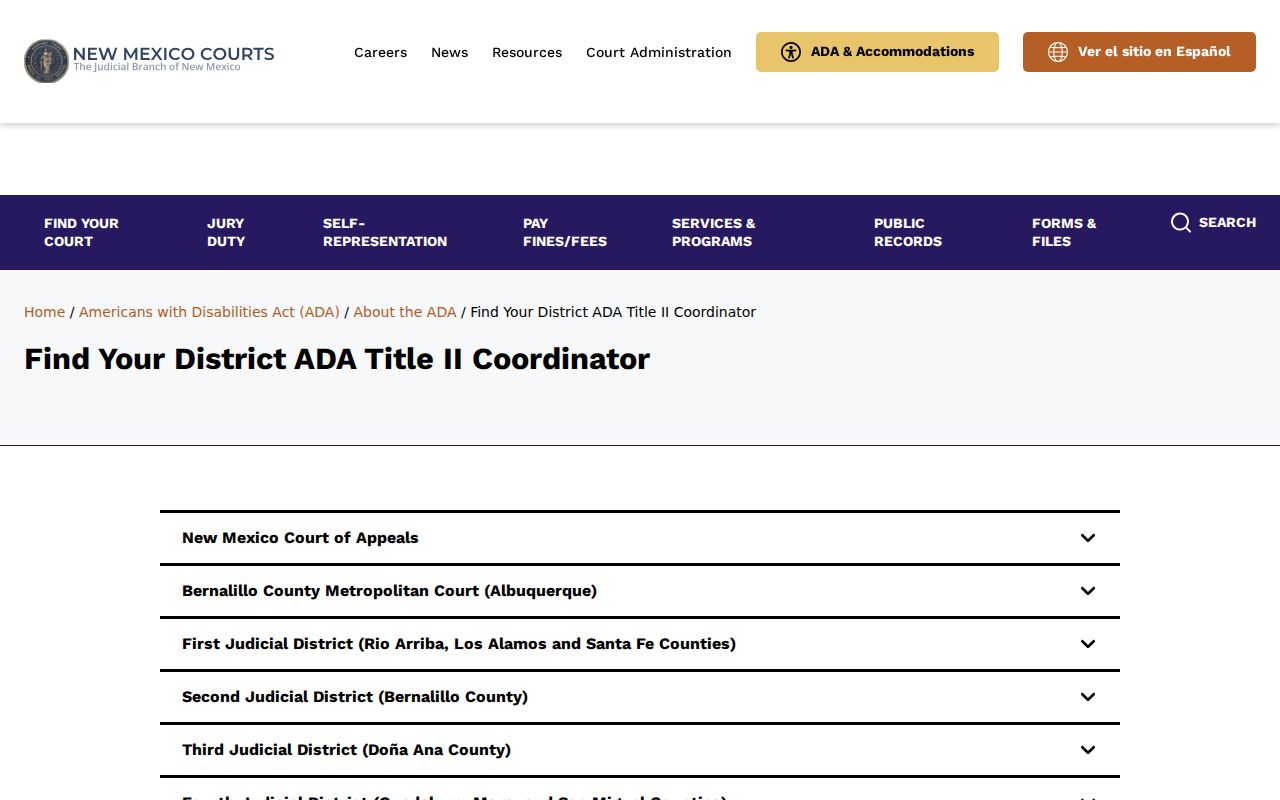Viewport: 1280px width, 800px height.
Task: Click the globe icon for Español
Action: tap(1058, 52)
